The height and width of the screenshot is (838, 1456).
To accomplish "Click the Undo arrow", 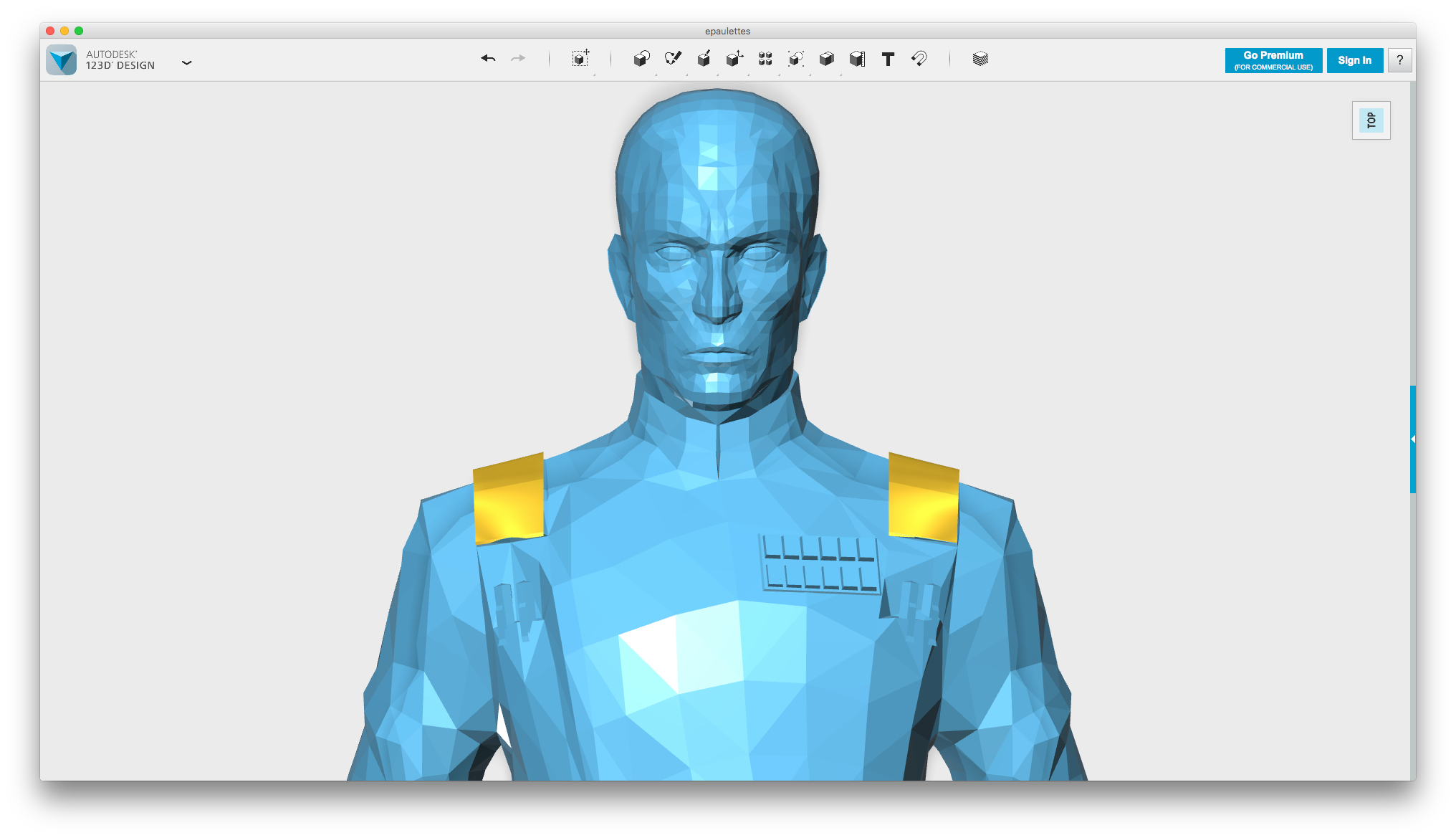I will point(488,59).
